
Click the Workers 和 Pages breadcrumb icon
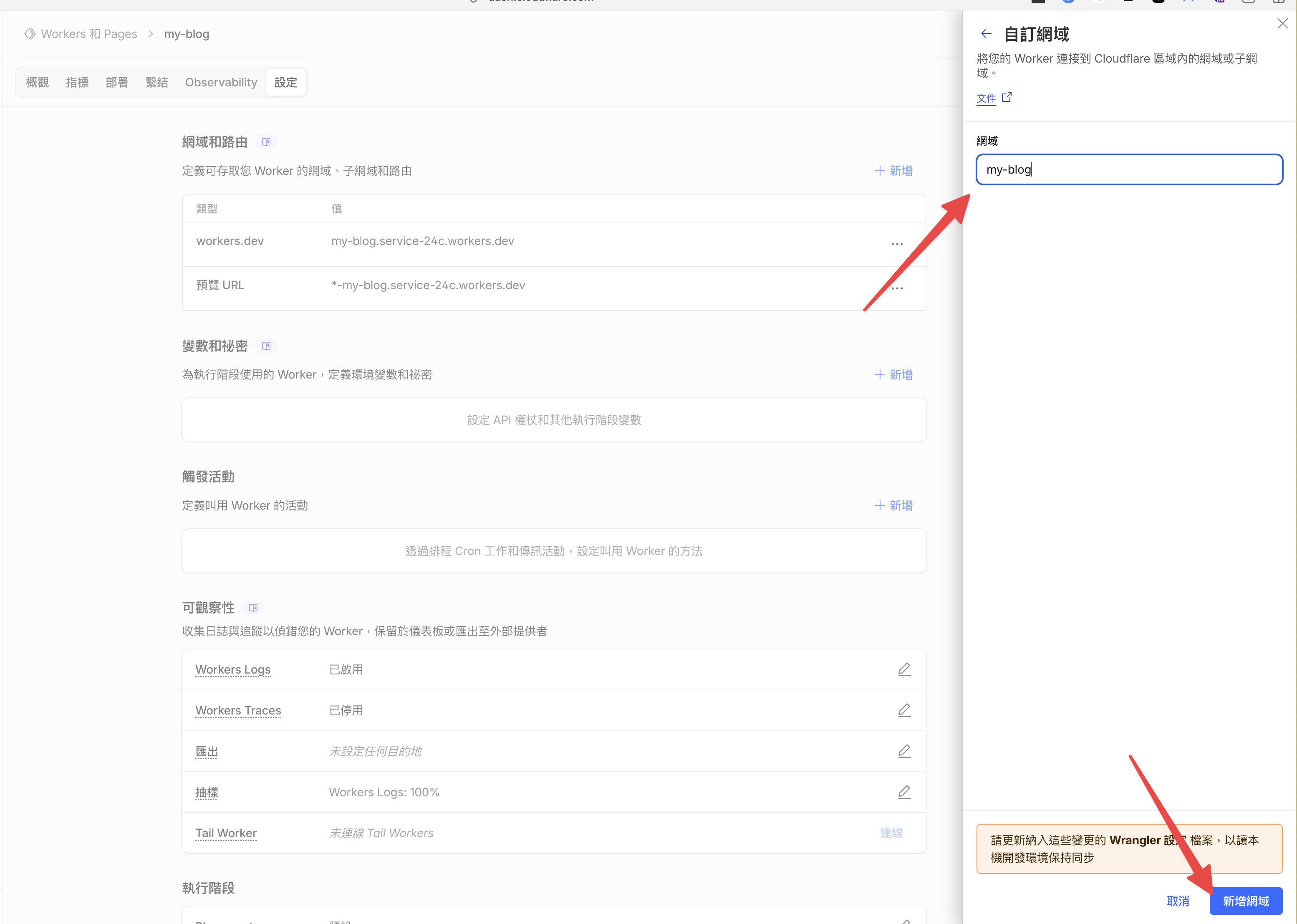tap(30, 33)
